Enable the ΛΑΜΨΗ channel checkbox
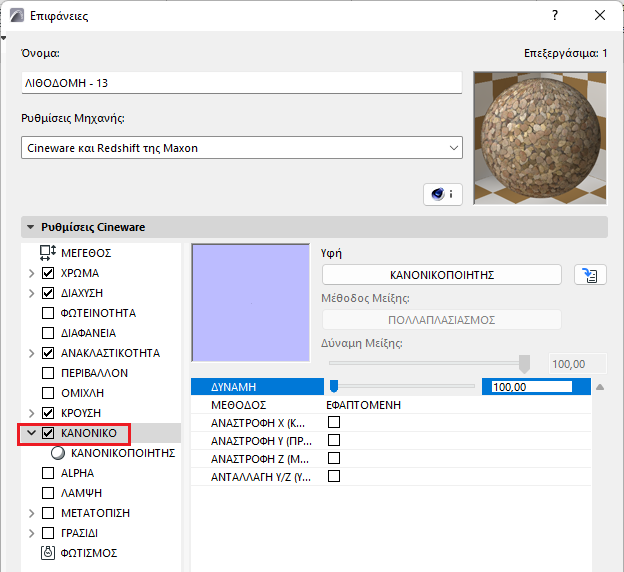Image resolution: width=624 pixels, height=572 pixels. coord(48,493)
